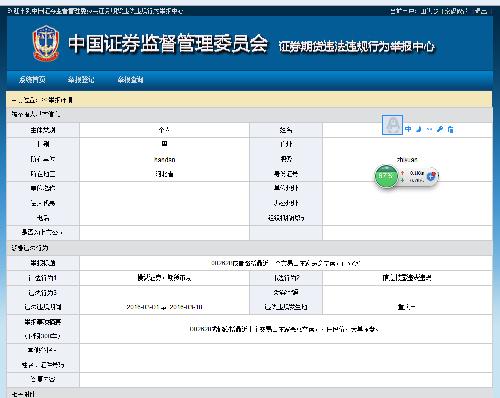Viewport: 500px width, 398px height.
Task: Click the CSRC emblem logo
Action: [46, 43]
